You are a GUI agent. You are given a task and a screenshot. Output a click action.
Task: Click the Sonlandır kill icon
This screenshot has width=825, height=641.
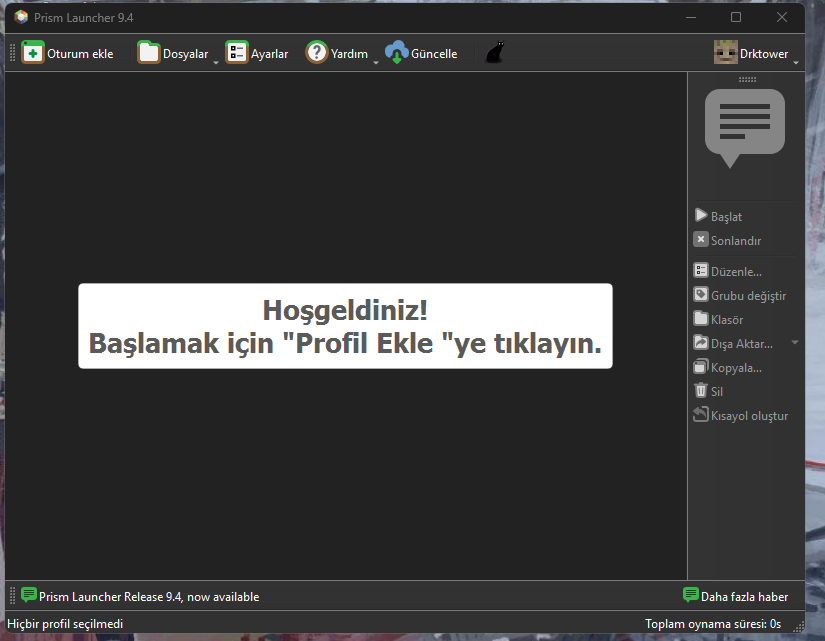pos(701,239)
